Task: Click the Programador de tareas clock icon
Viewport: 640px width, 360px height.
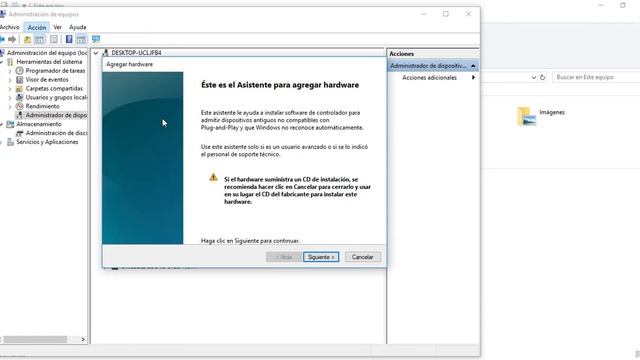Action: pyautogui.click(x=19, y=71)
